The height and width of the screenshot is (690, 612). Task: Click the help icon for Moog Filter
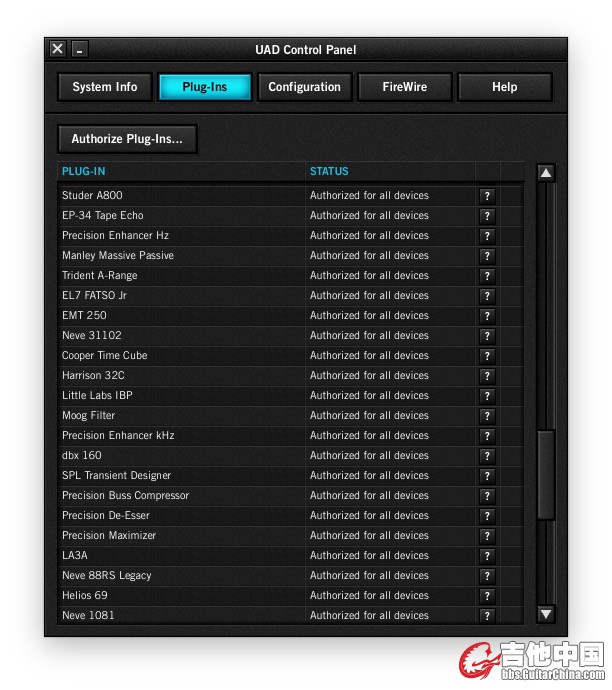coord(487,416)
